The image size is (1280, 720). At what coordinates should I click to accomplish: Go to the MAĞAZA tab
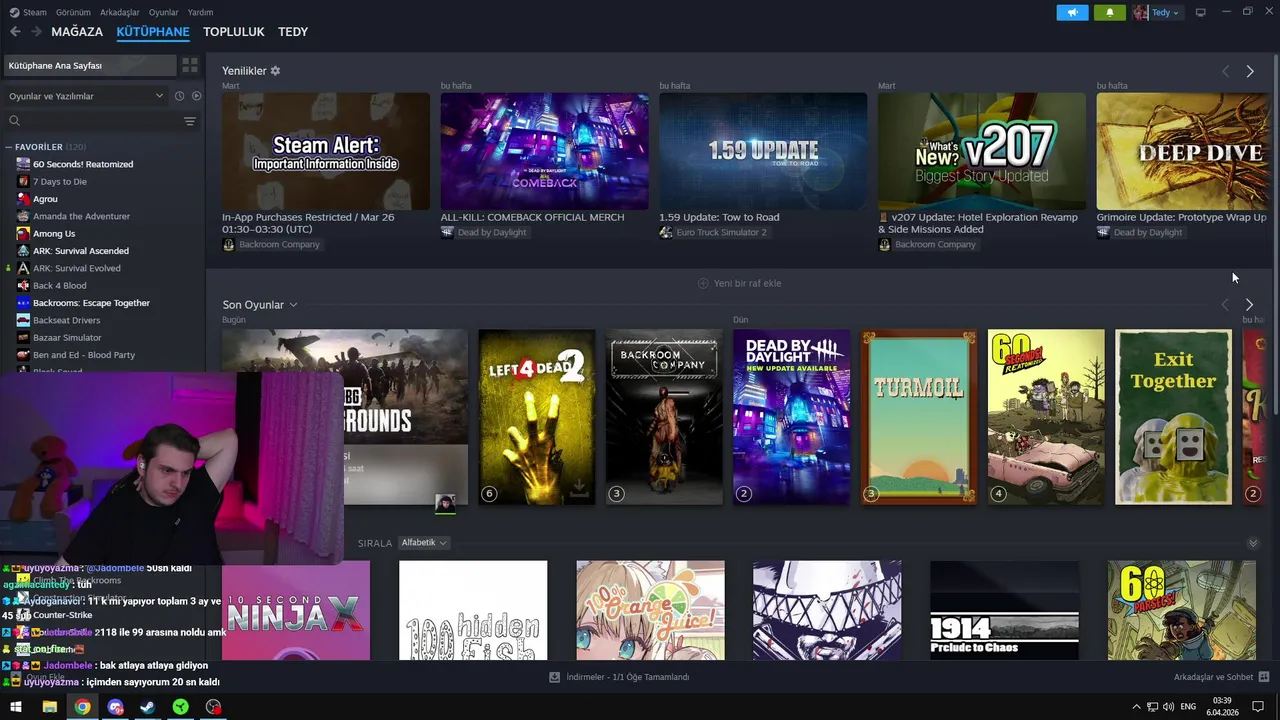click(77, 32)
